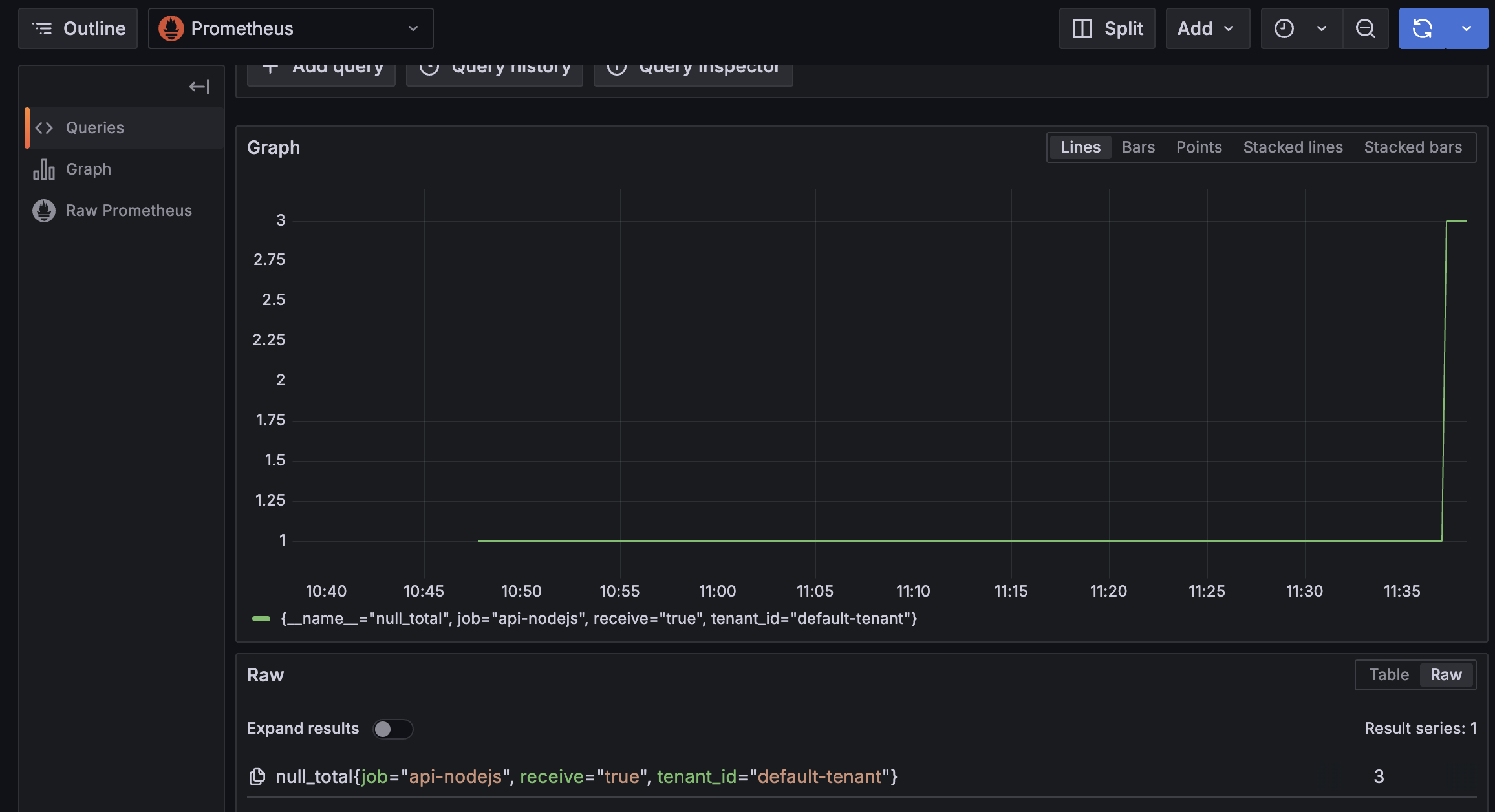Image resolution: width=1495 pixels, height=812 pixels.
Task: Click the Prometheus data source icon
Action: click(x=171, y=27)
